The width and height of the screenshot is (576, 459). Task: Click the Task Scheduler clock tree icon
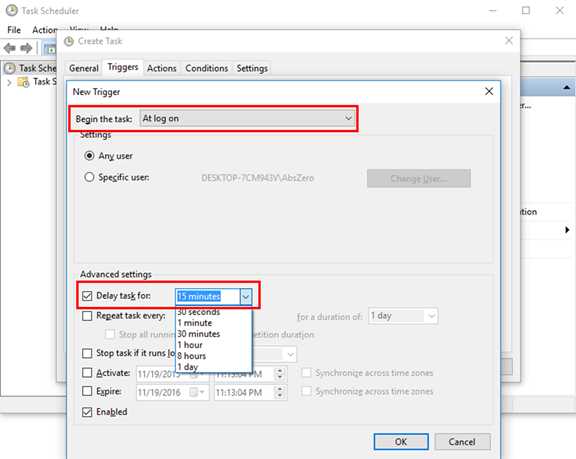(x=10, y=68)
